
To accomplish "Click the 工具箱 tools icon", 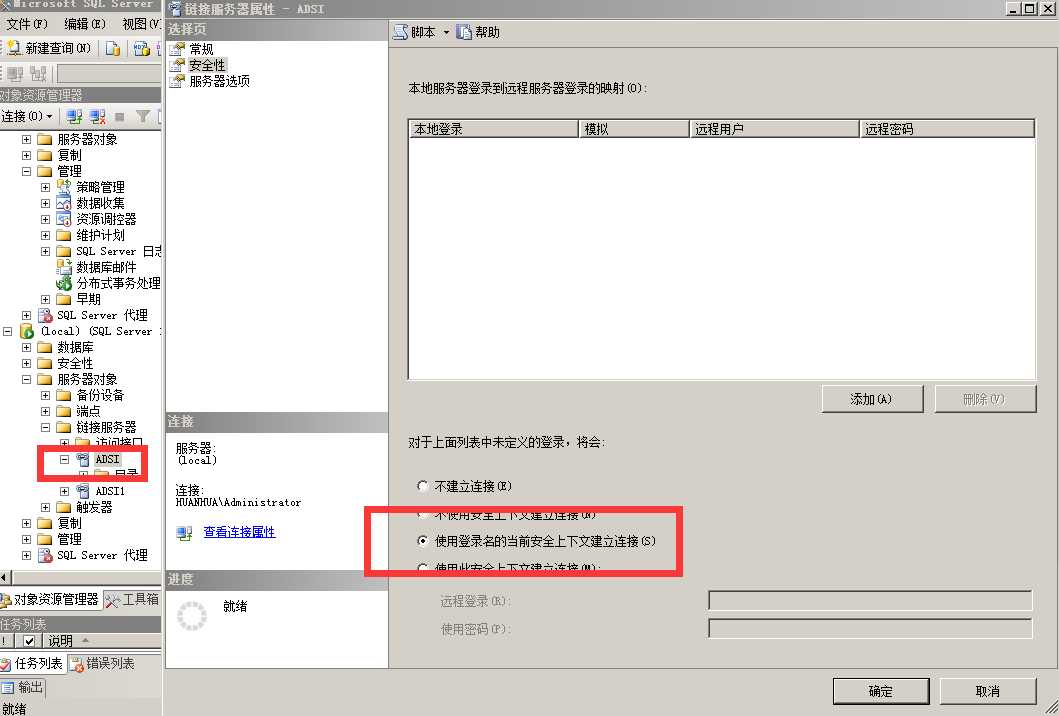I will tap(113, 600).
